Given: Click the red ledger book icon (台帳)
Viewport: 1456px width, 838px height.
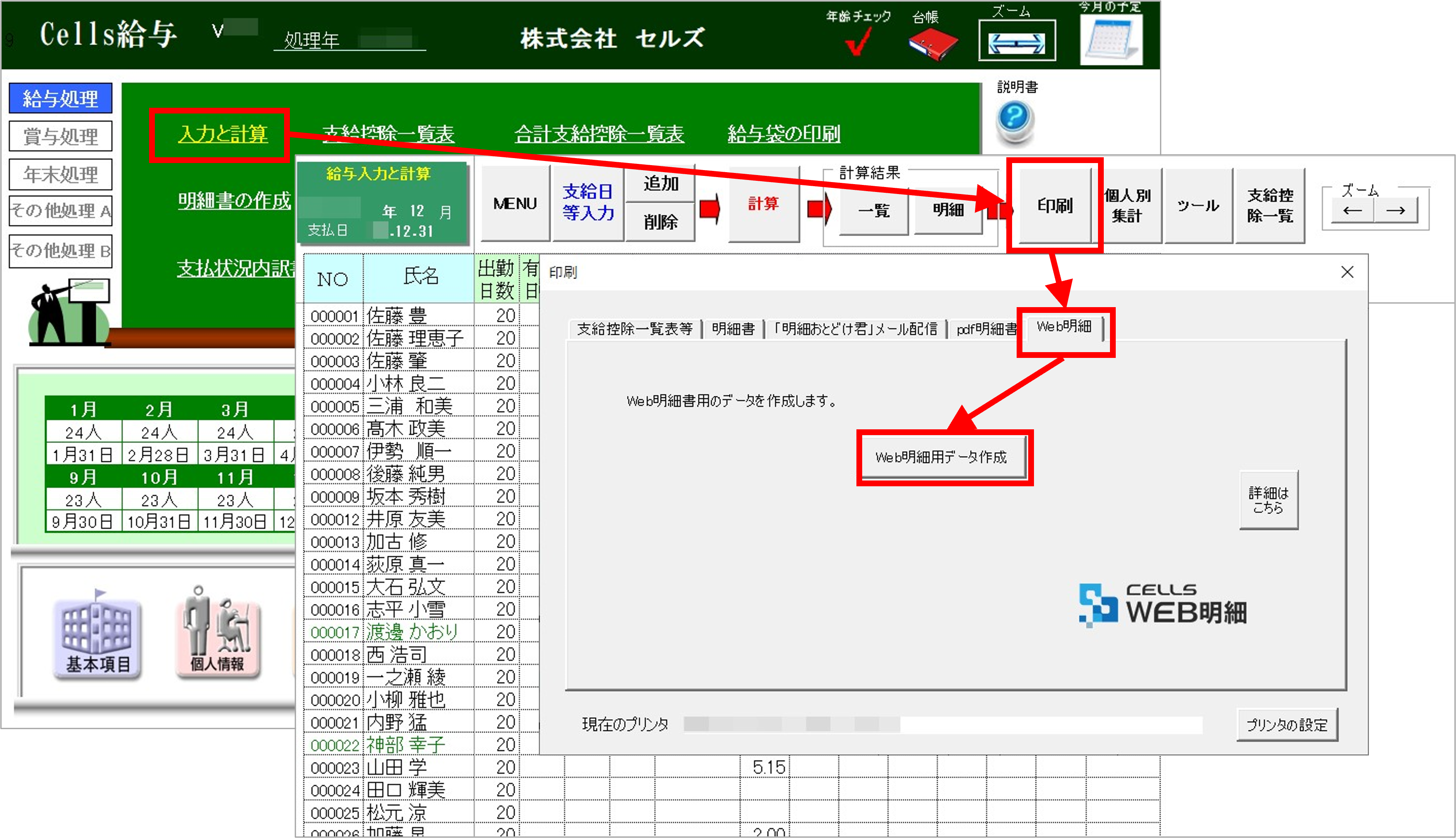Looking at the screenshot, I should (933, 44).
